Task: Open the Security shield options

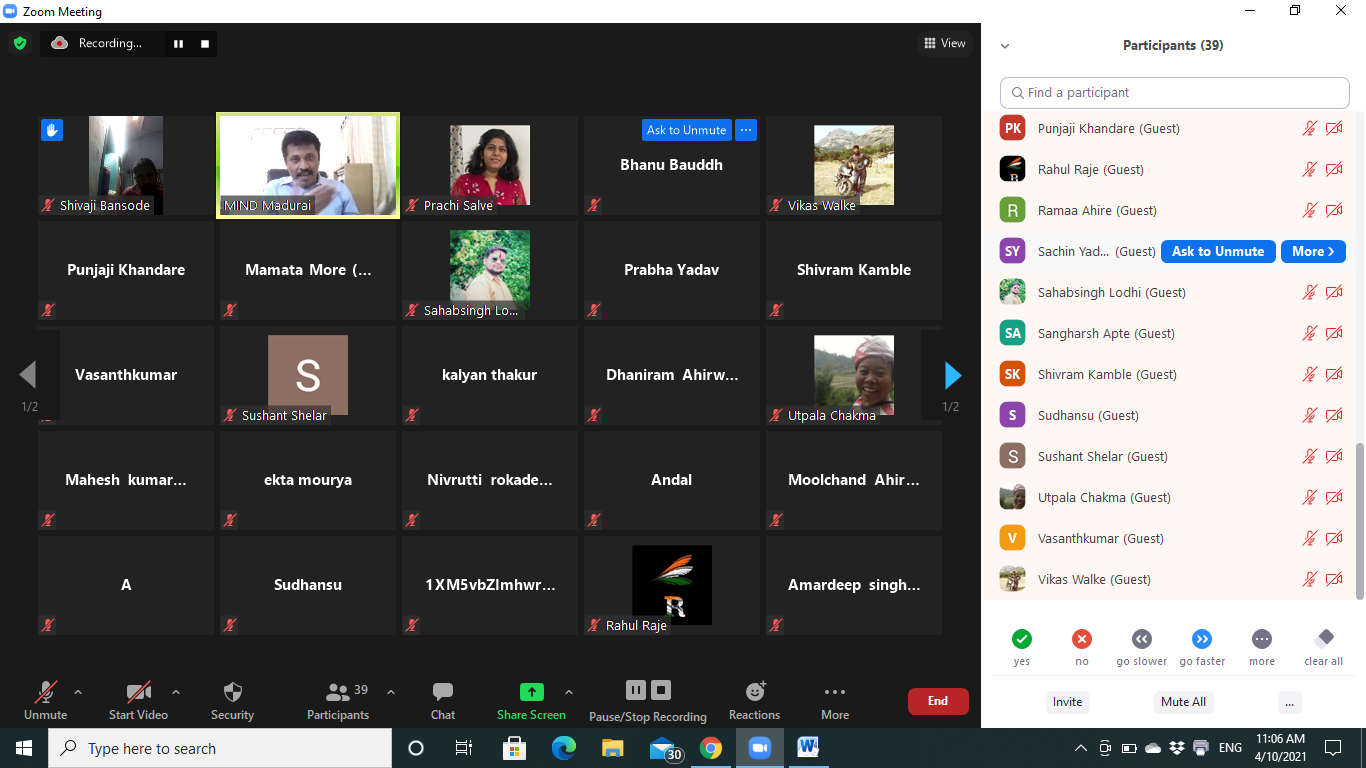Action: click(x=232, y=700)
